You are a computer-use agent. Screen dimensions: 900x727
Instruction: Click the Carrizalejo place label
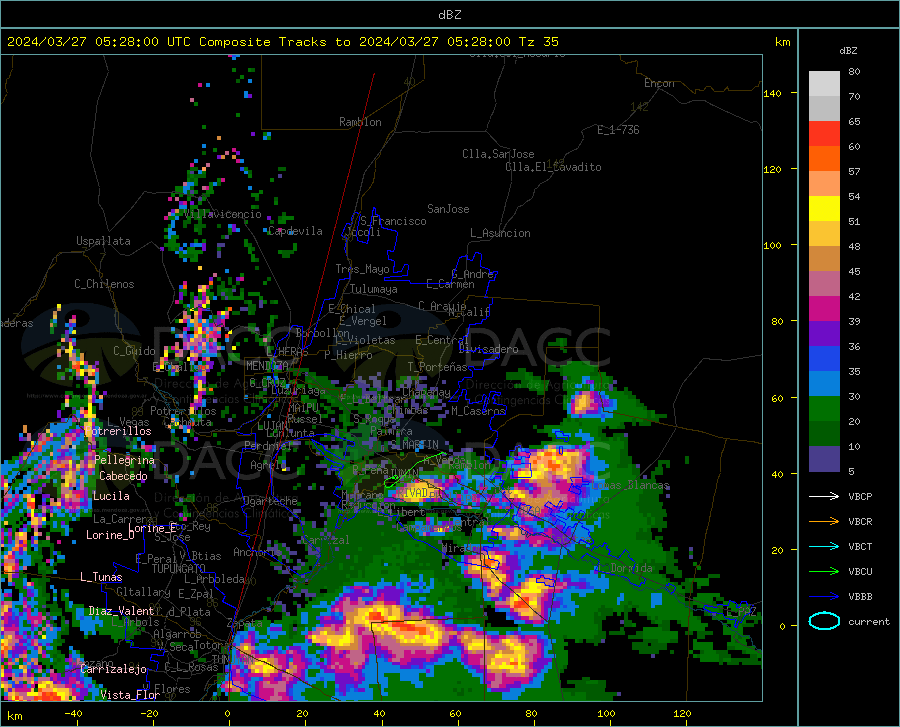click(x=113, y=669)
